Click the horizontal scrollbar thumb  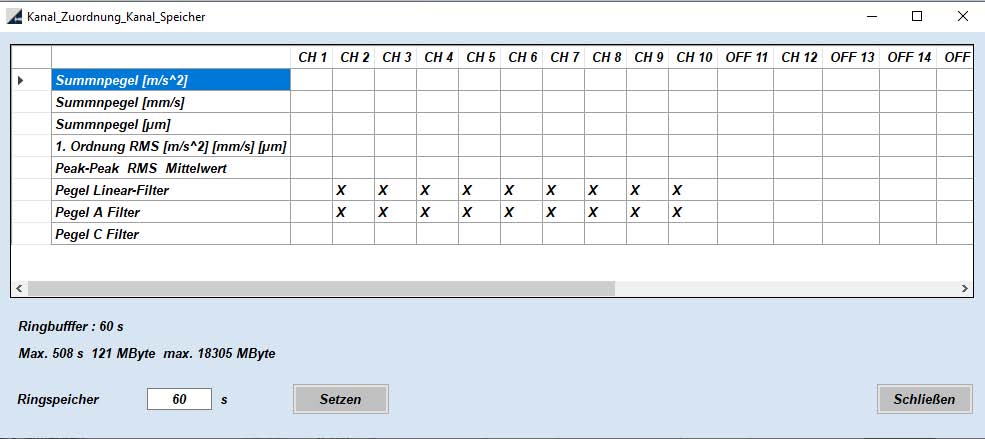coord(321,288)
